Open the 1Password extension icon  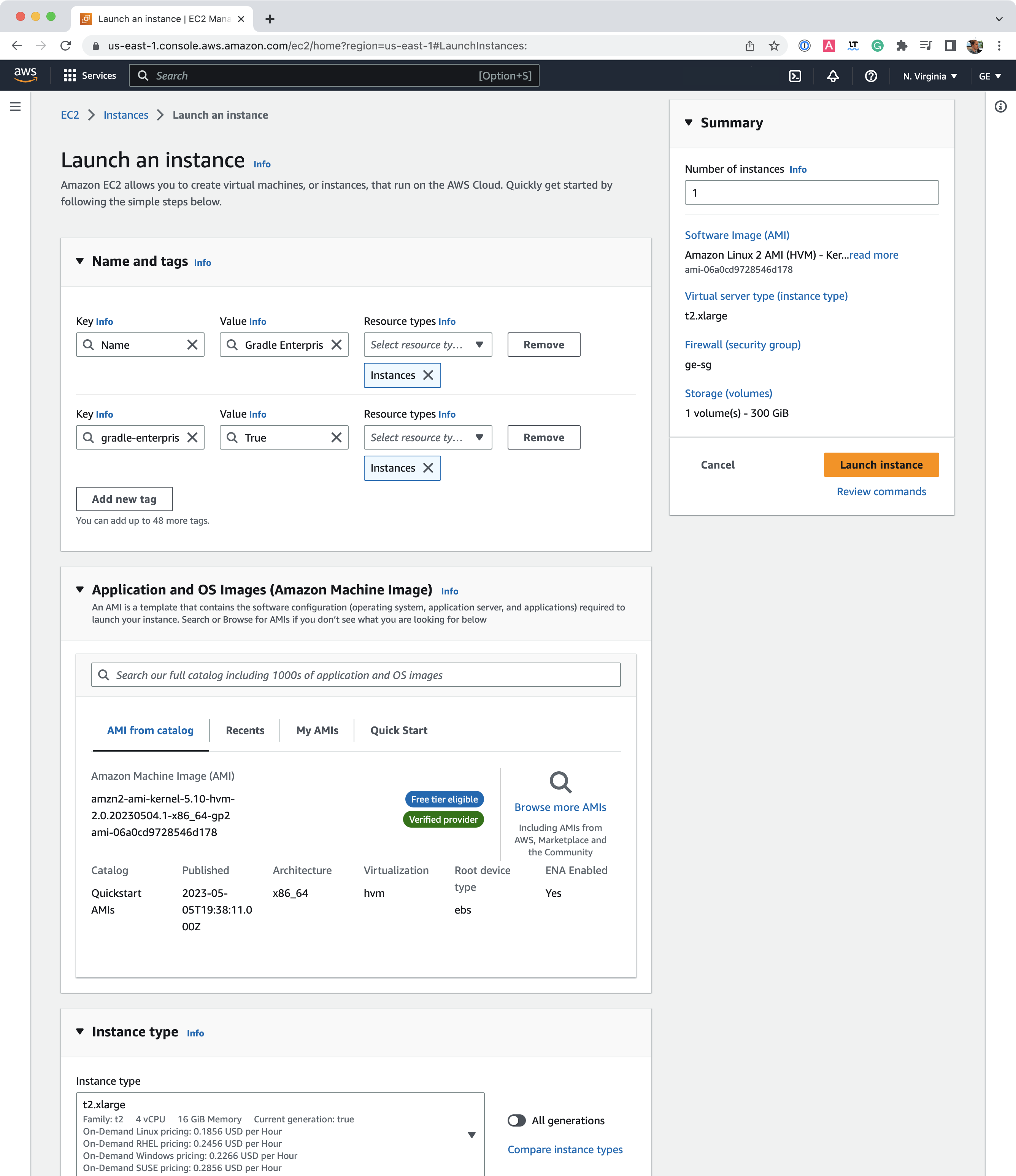click(x=805, y=46)
